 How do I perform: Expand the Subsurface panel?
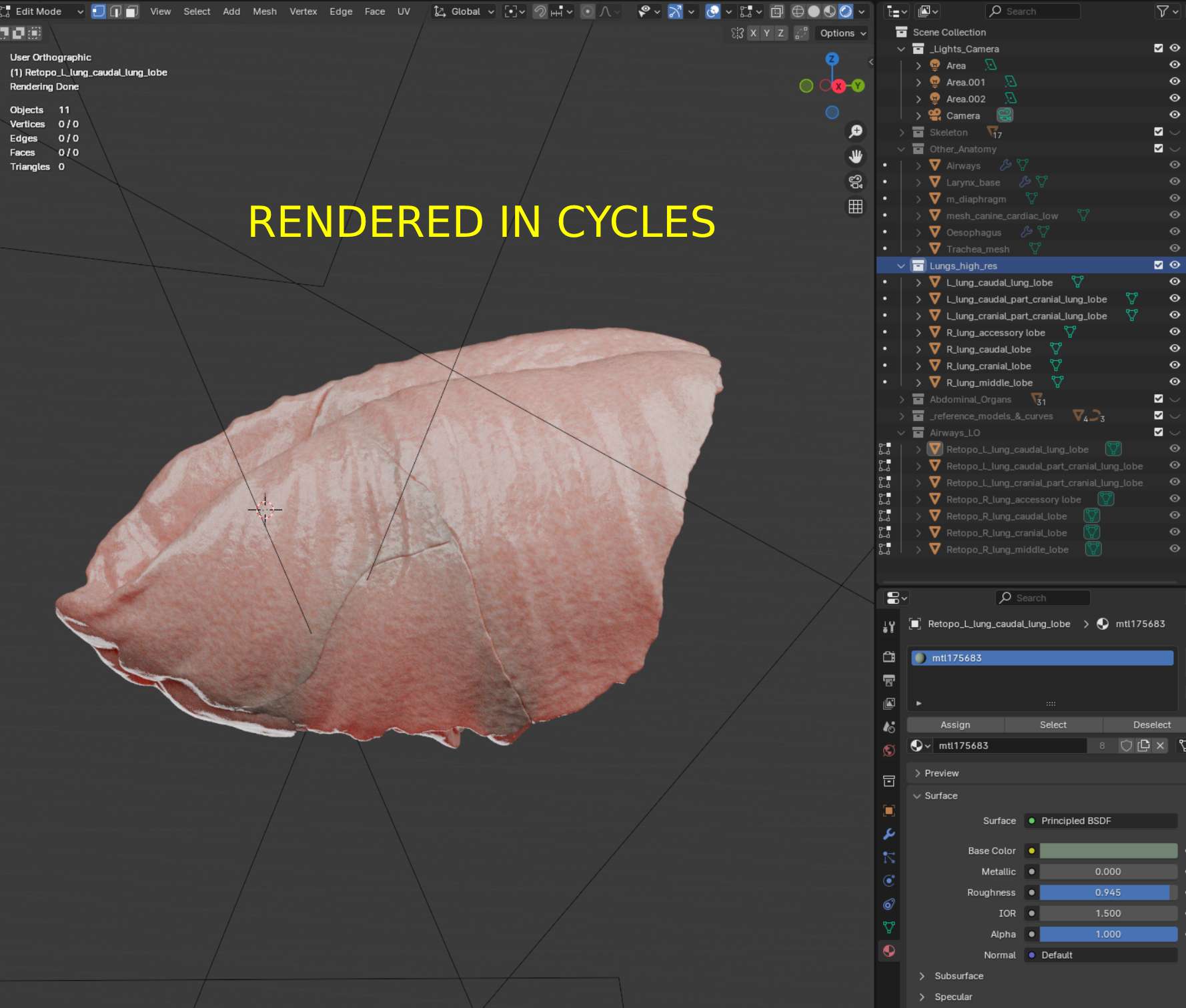point(959,976)
